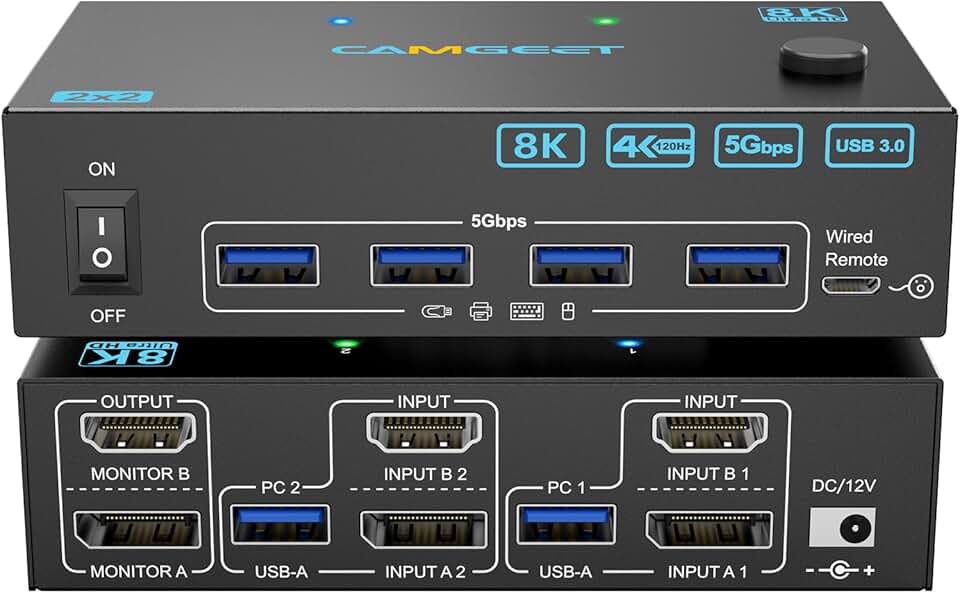Click the PC 2 USB-A port

[280, 524]
